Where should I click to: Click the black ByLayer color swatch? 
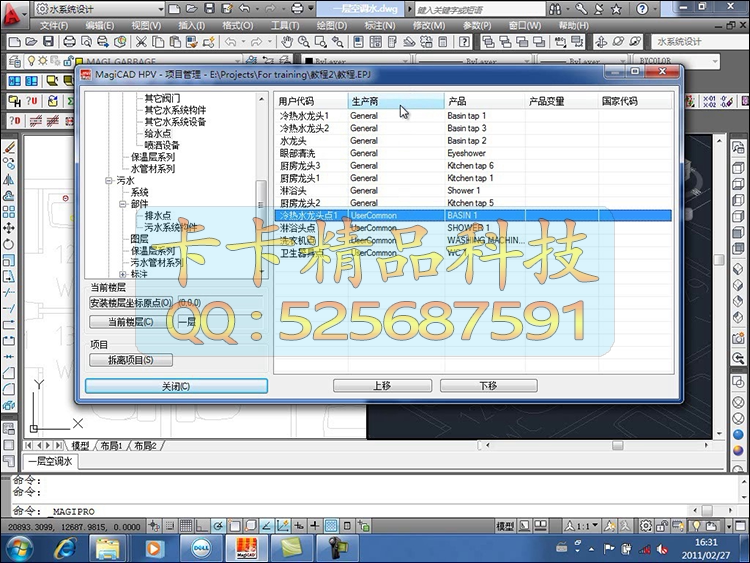coord(309,62)
